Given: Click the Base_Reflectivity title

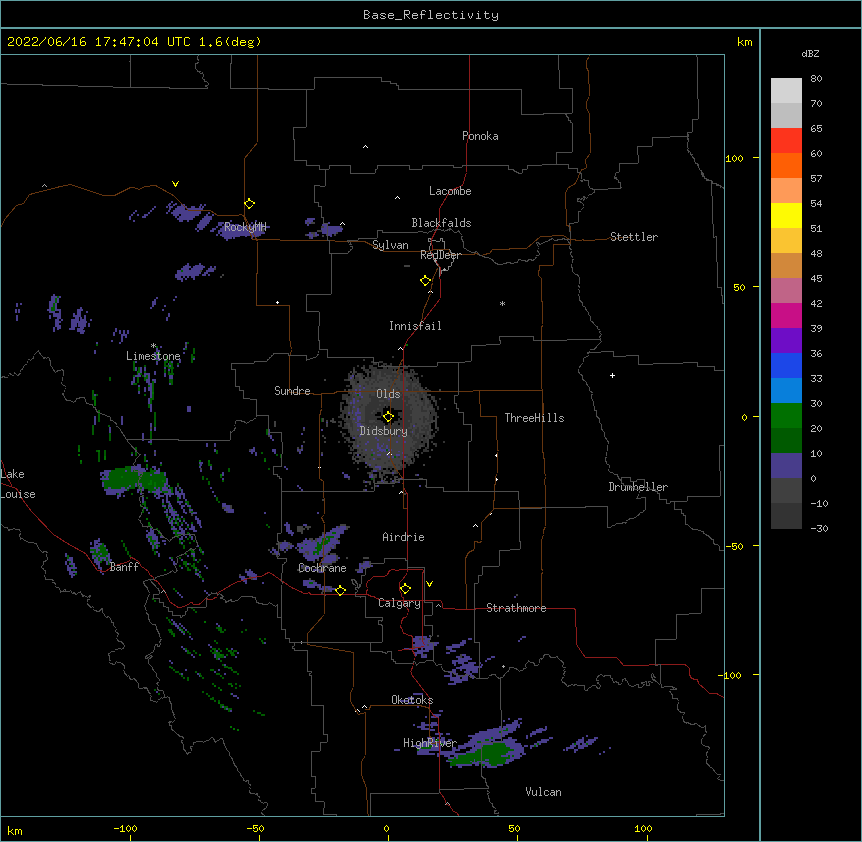Looking at the screenshot, I should (x=431, y=15).
